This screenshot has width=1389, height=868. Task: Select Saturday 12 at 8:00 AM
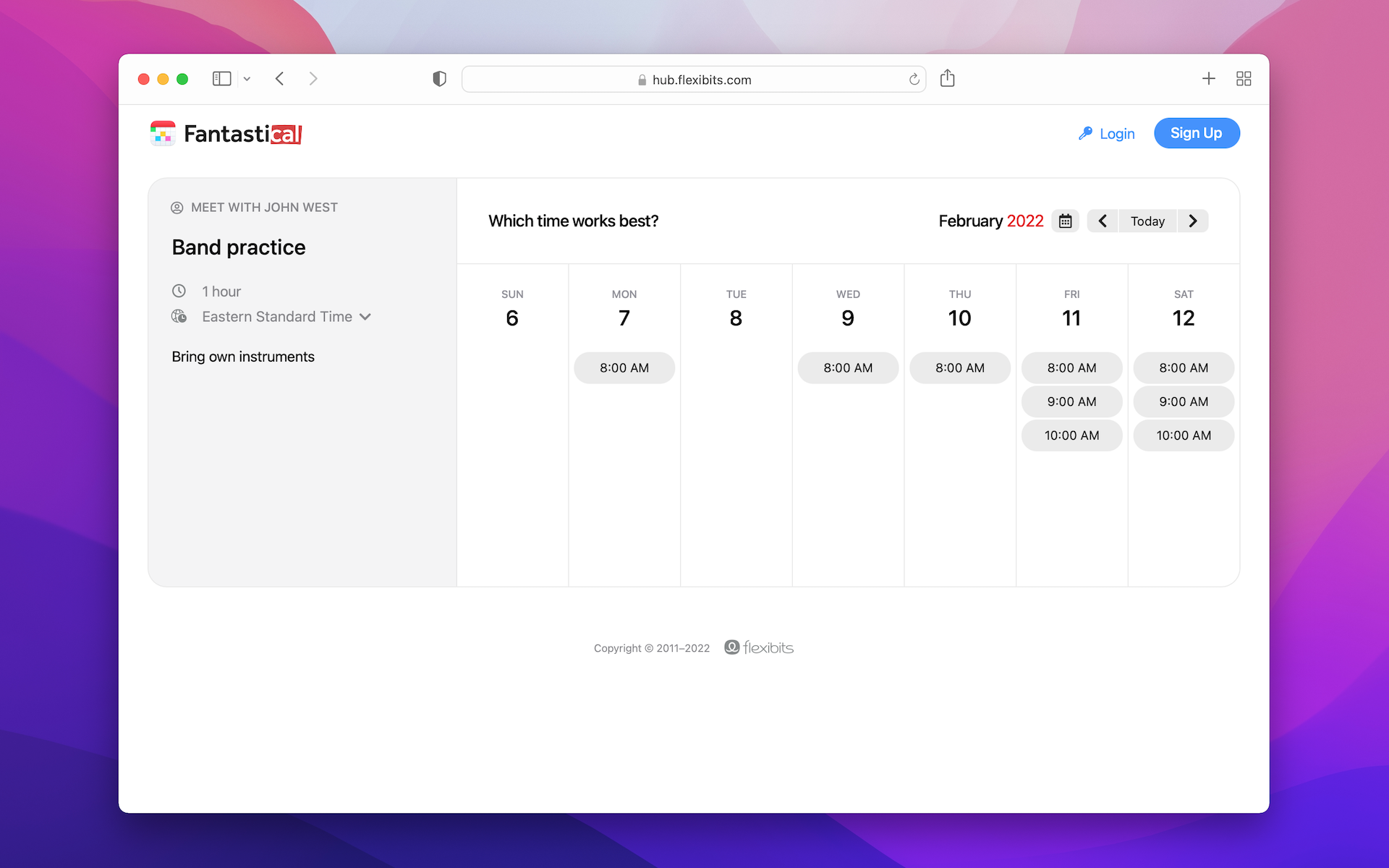coord(1184,368)
